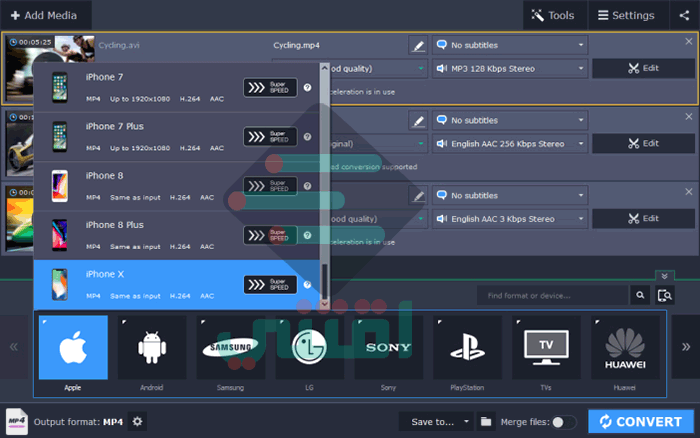Click the MP4 output format file icon

click(17, 421)
